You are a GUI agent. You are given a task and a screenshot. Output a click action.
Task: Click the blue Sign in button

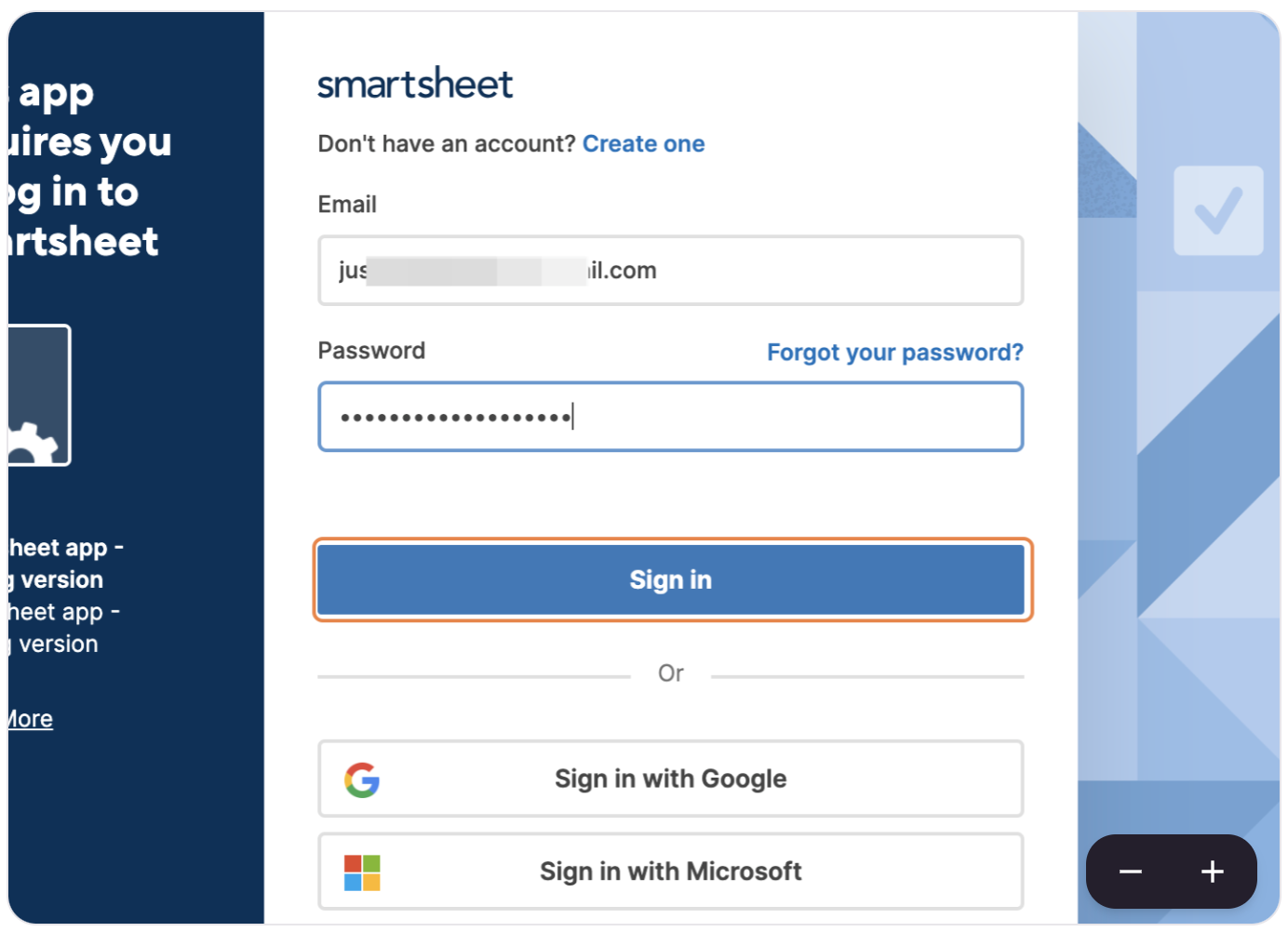(671, 579)
